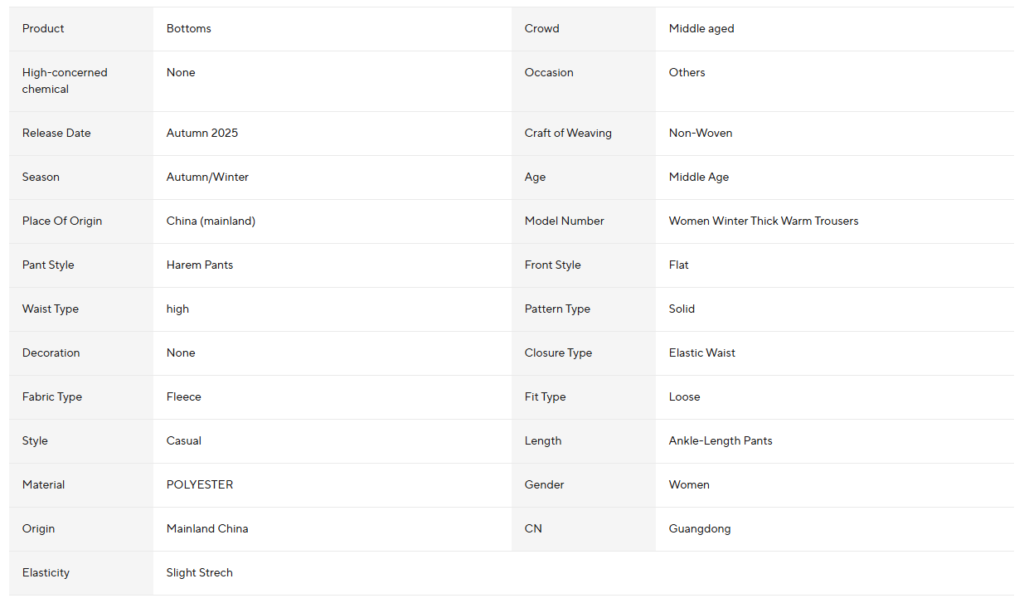Click the "Place Of Origin" label
This screenshot has height=603, width=1024.
pyautogui.click(x=62, y=221)
